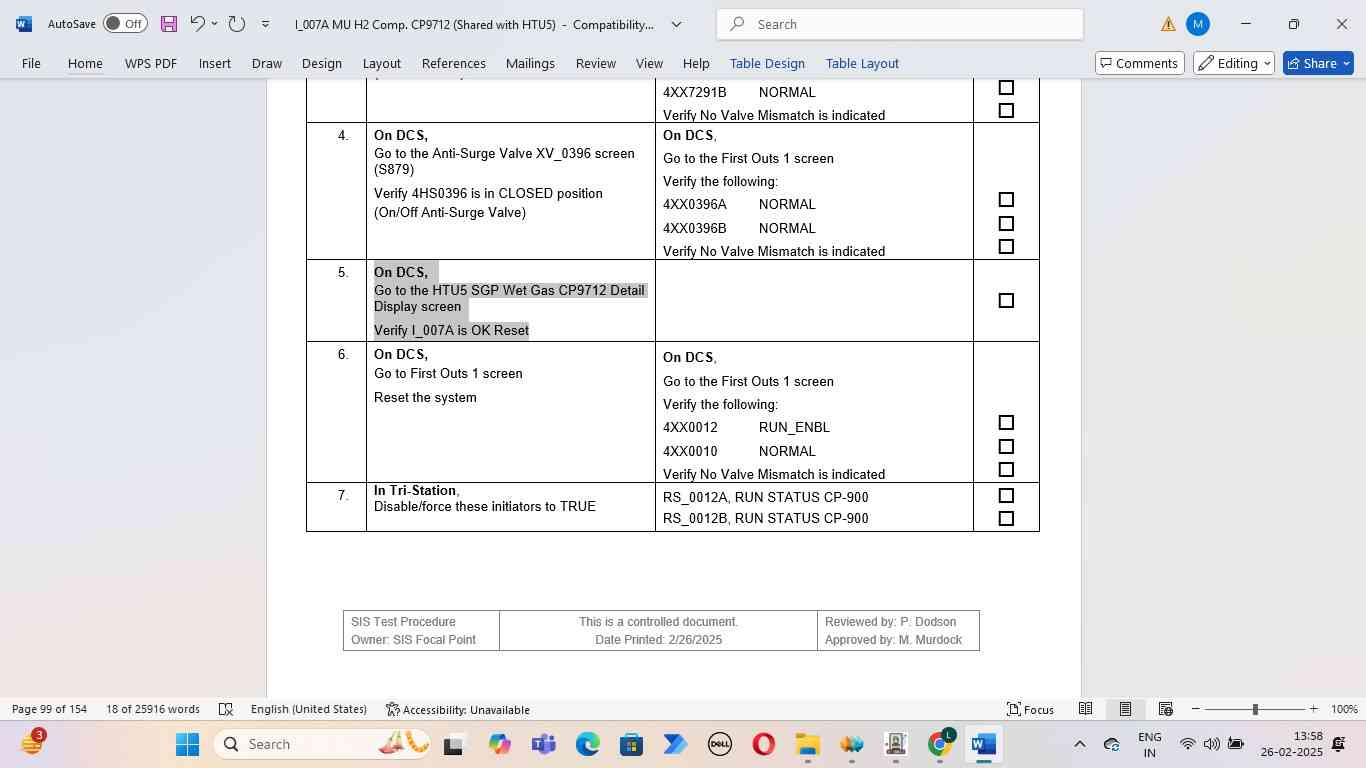Viewport: 1366px width, 768px height.
Task: Toggle AutoSave switch off/on
Action: click(125, 23)
